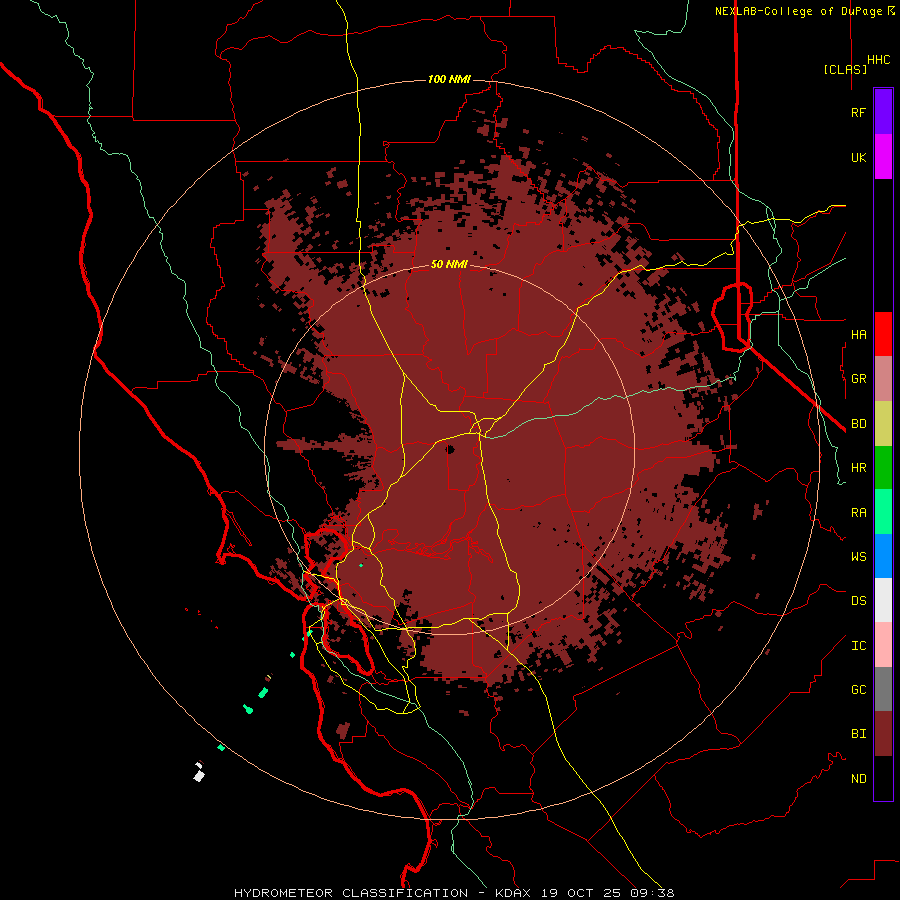Click the BI legend label
The width and height of the screenshot is (900, 900).
coord(858,734)
